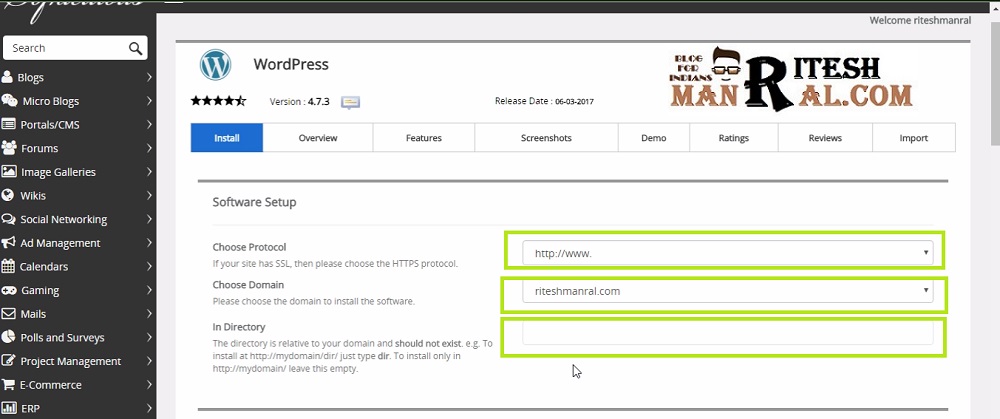The height and width of the screenshot is (419, 1000).
Task: Click the WordPress logo icon
Action: point(215,64)
